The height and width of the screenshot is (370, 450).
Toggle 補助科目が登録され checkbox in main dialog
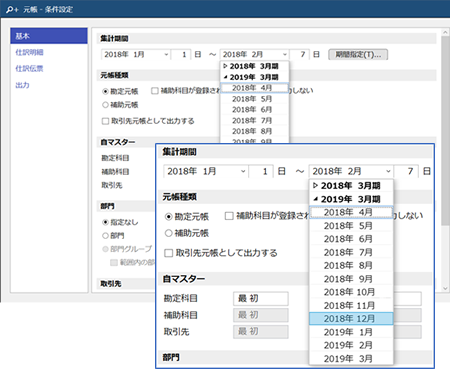coord(154,91)
